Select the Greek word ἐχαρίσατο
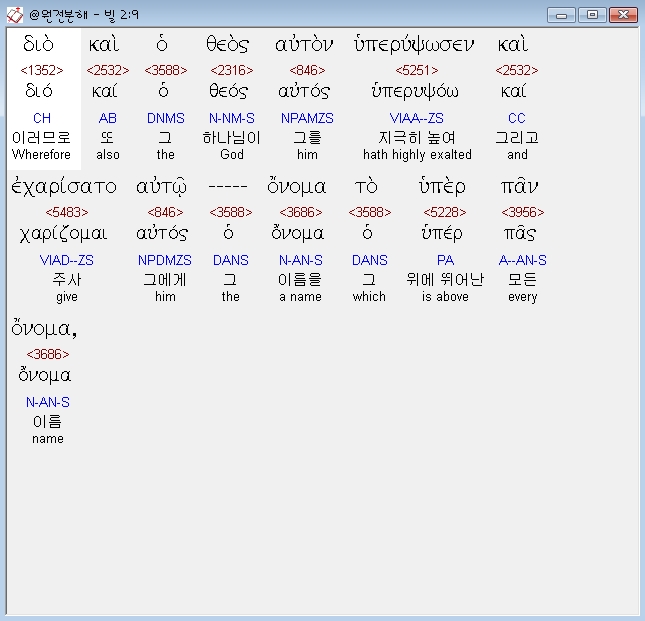The width and height of the screenshot is (645, 621). point(64,186)
